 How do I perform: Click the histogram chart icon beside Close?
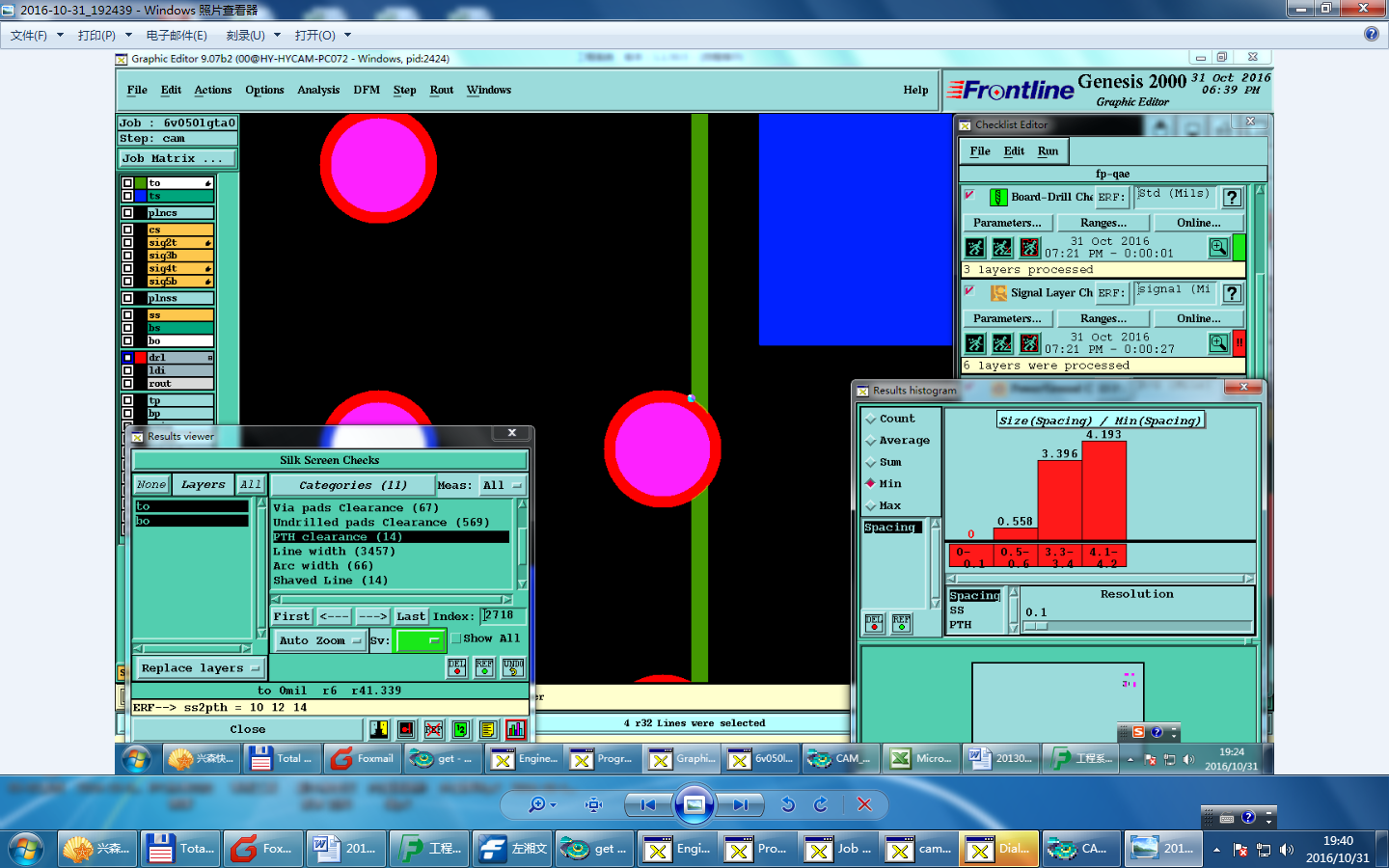[x=515, y=729]
